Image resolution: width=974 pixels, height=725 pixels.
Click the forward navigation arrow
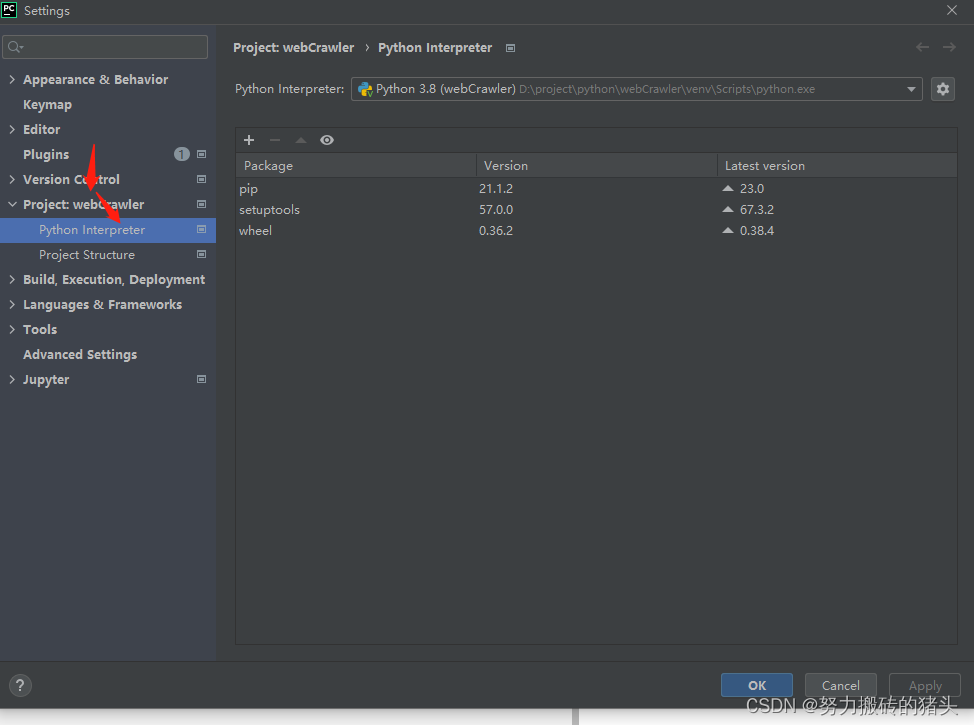pos(949,47)
